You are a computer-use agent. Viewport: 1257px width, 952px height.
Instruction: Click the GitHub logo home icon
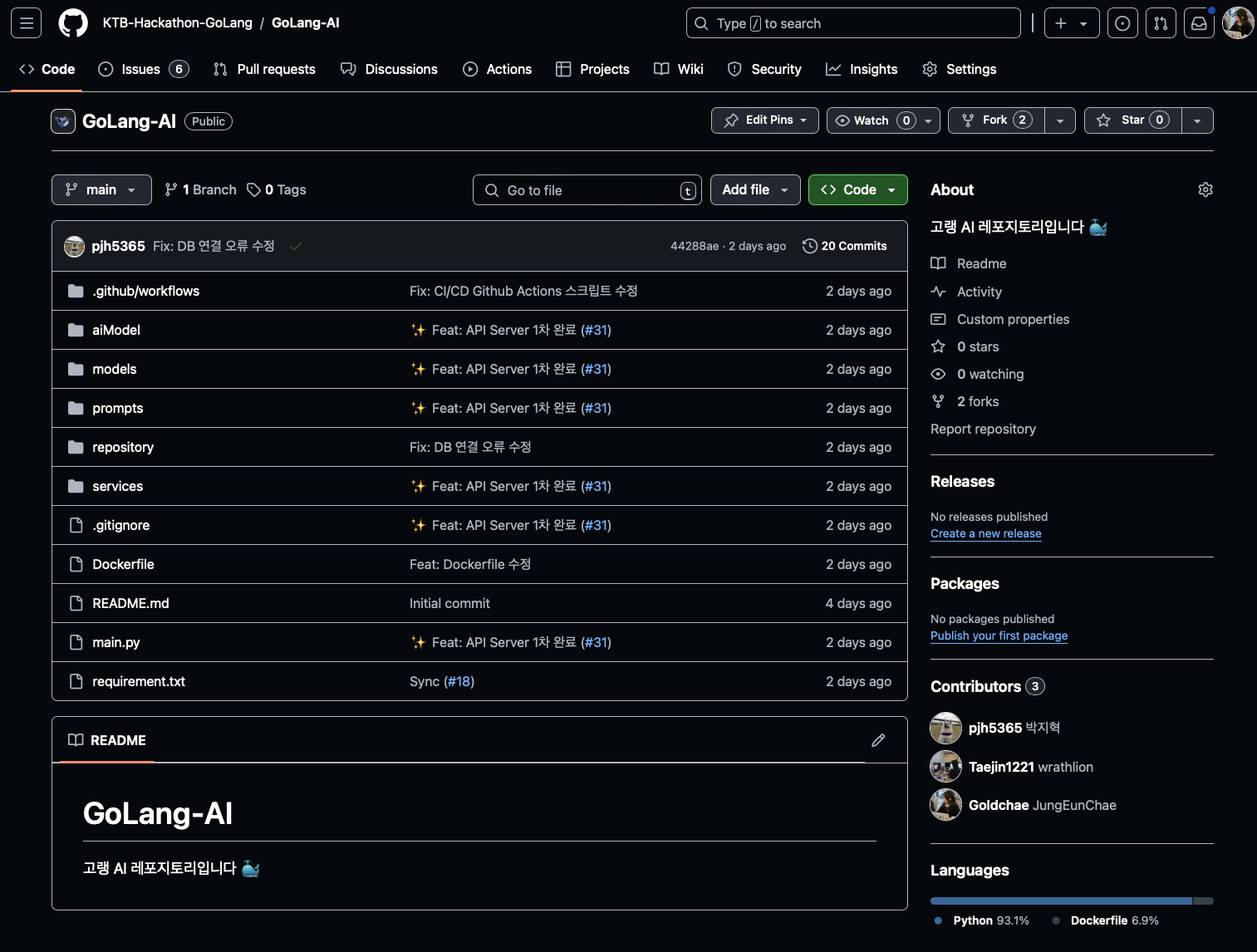coord(73,23)
